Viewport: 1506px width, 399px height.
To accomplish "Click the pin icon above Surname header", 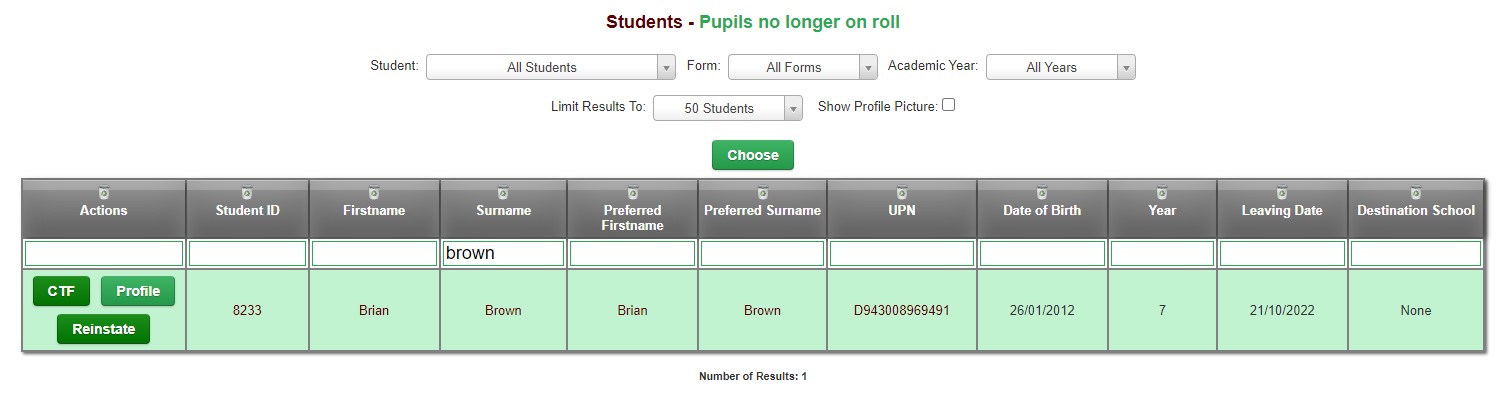I will click(x=503, y=192).
